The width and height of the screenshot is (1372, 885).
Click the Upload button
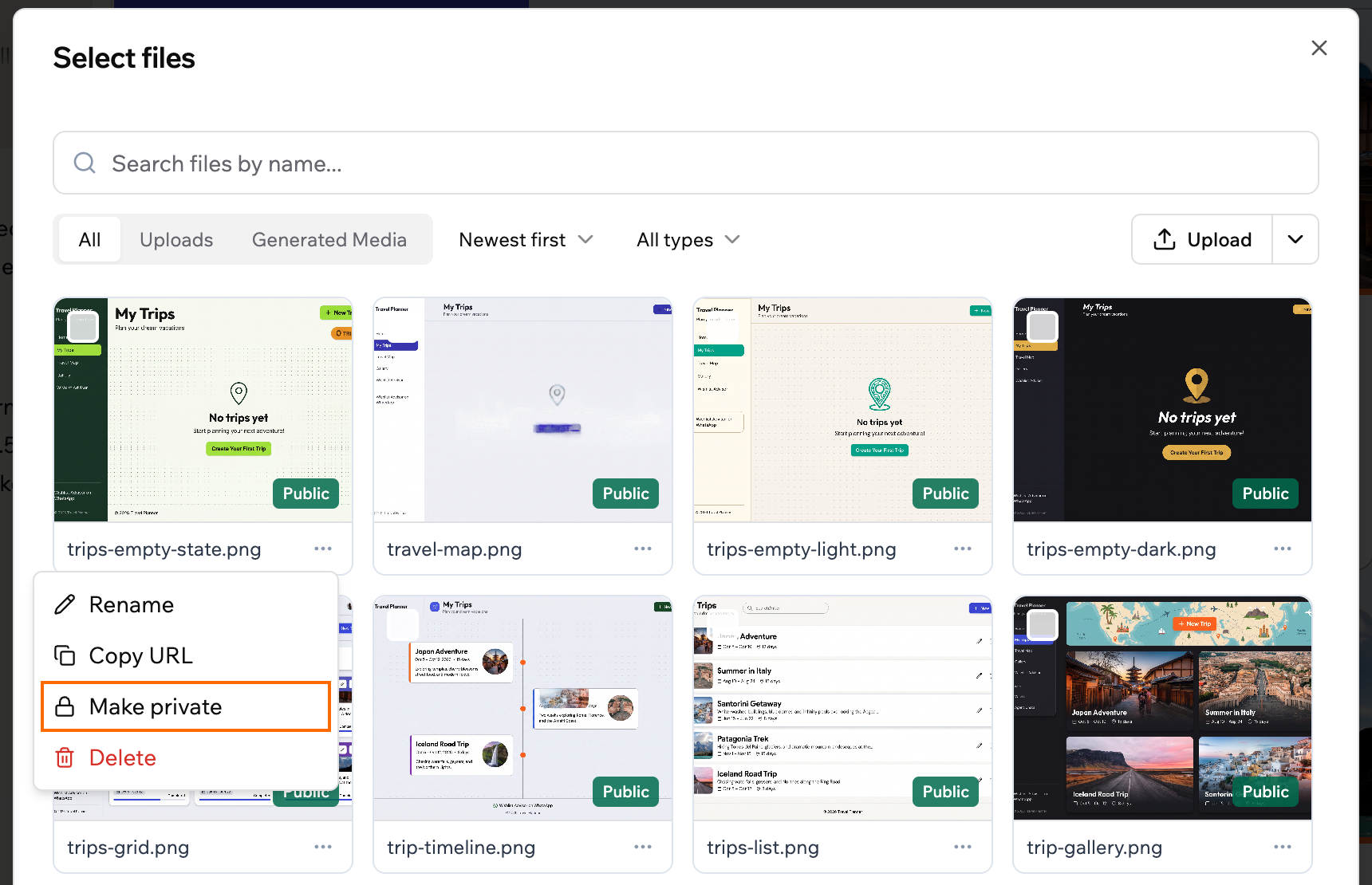pyautogui.click(x=1202, y=239)
